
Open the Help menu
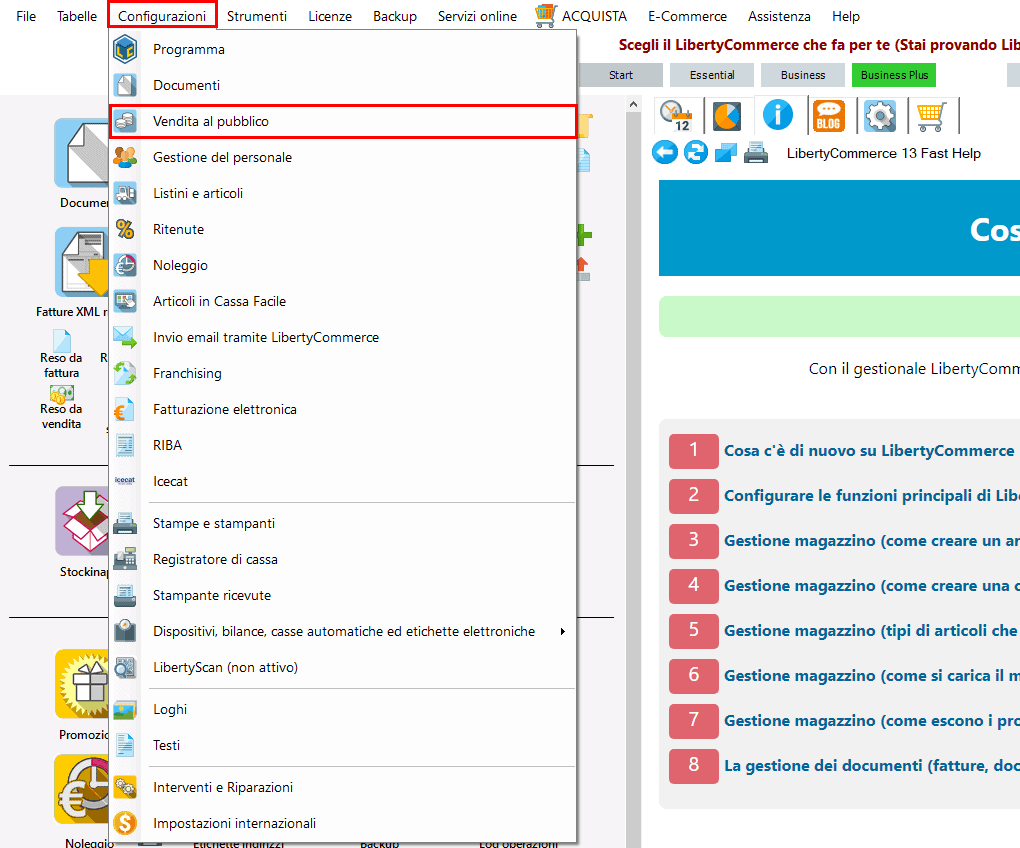click(846, 16)
